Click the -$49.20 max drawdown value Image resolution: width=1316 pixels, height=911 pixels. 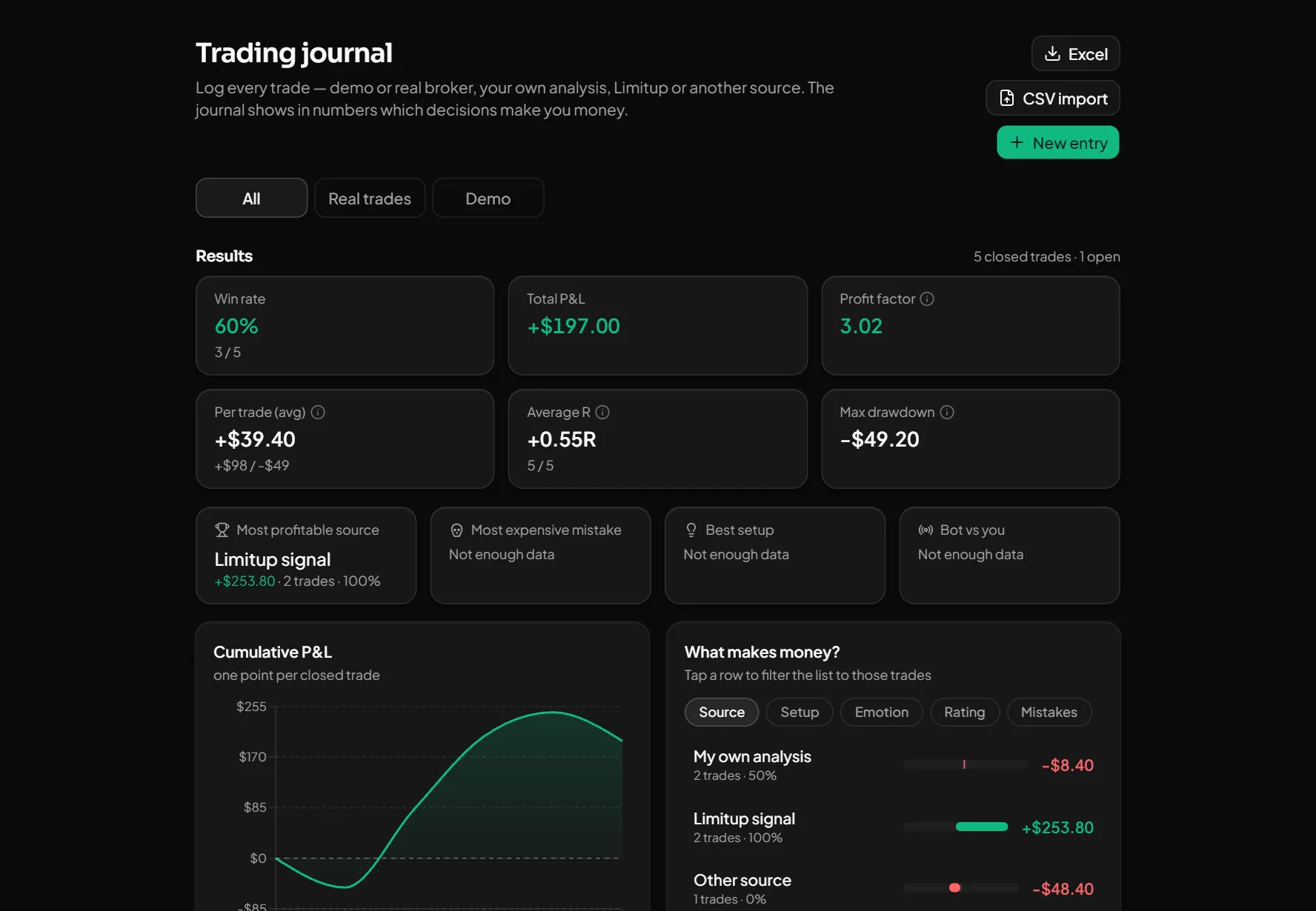pos(880,439)
